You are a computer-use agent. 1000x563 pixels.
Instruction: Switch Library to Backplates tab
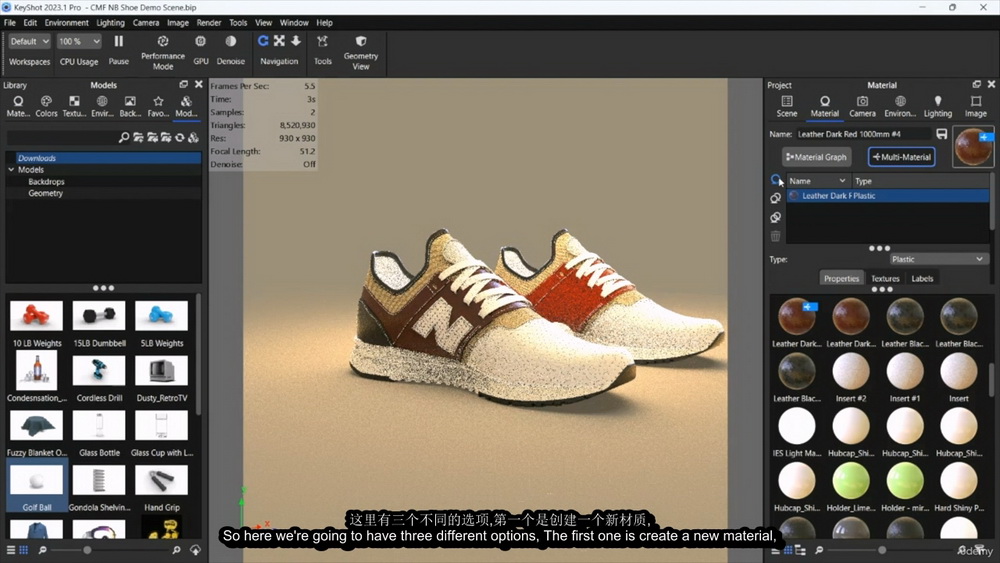(x=130, y=106)
